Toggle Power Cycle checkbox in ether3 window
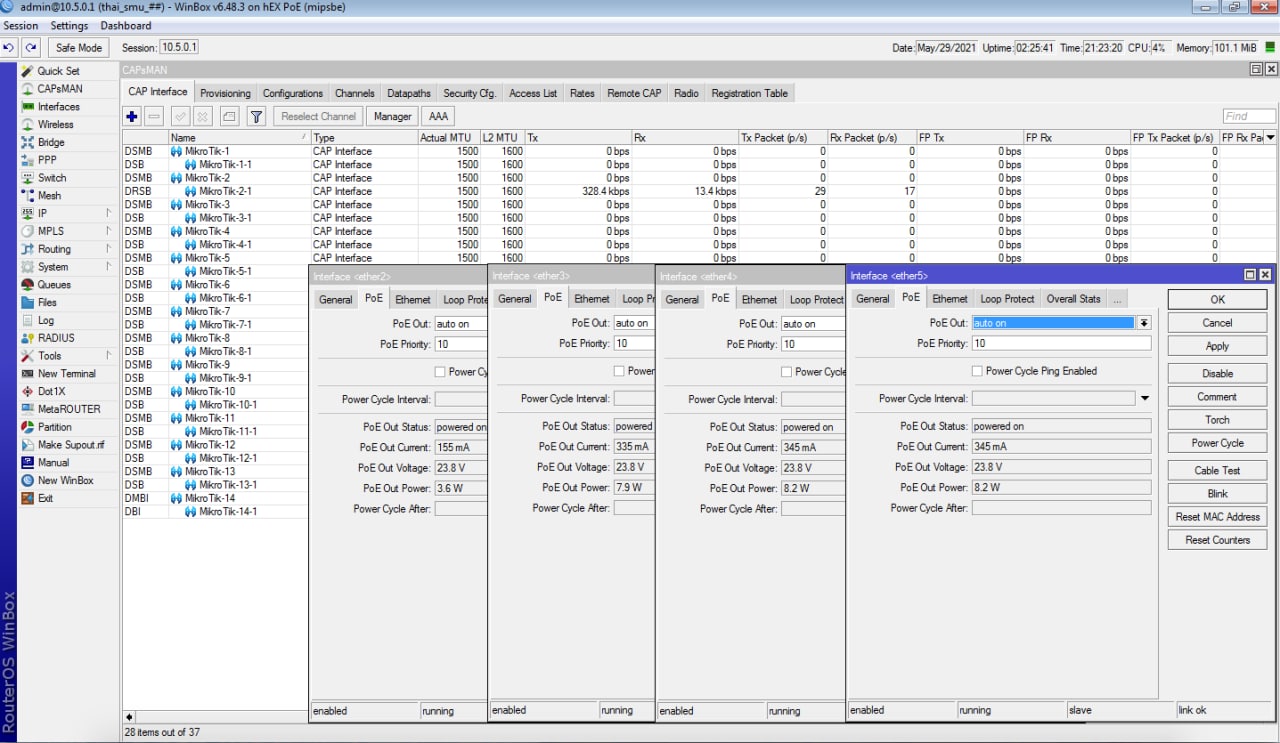Viewport: 1280px width, 743px height. [619, 371]
